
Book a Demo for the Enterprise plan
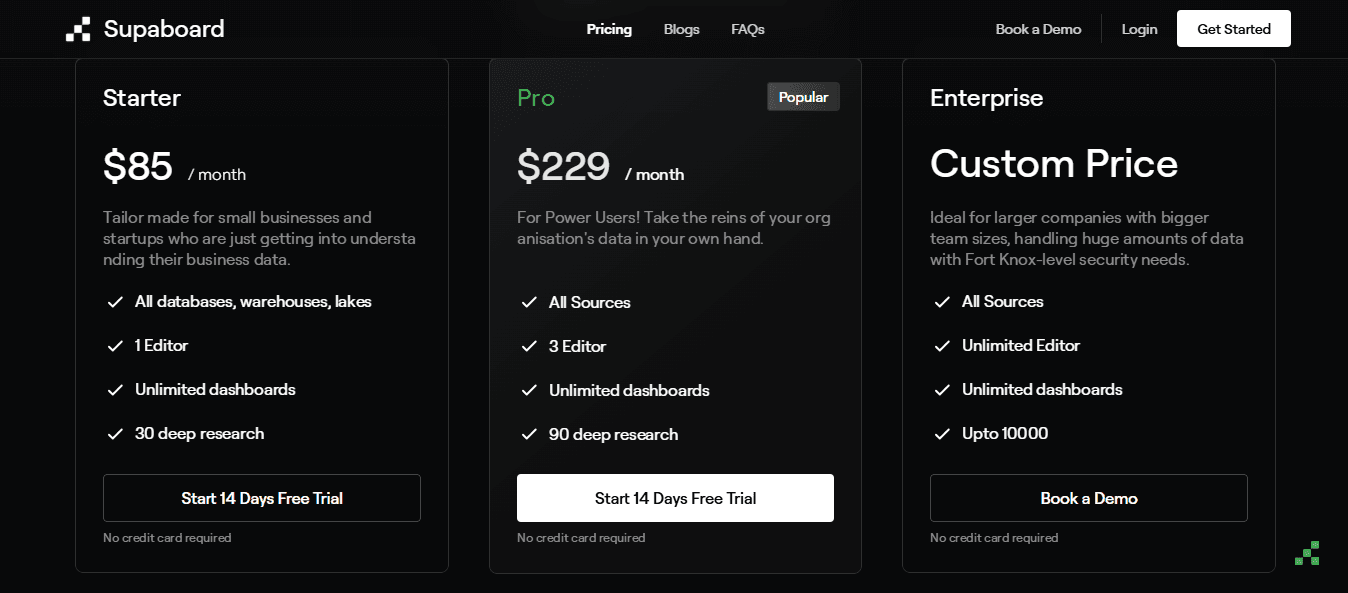1088,498
